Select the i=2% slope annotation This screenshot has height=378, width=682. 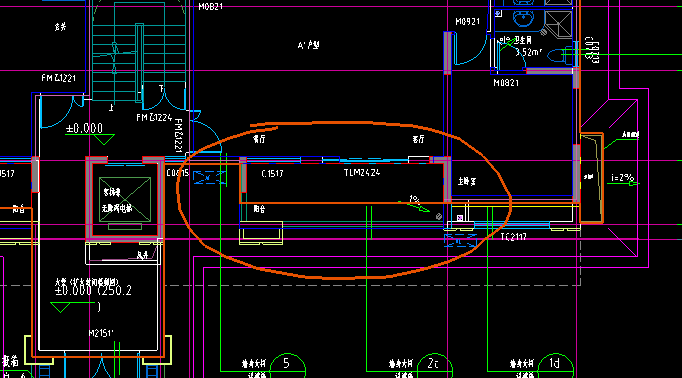622,177
